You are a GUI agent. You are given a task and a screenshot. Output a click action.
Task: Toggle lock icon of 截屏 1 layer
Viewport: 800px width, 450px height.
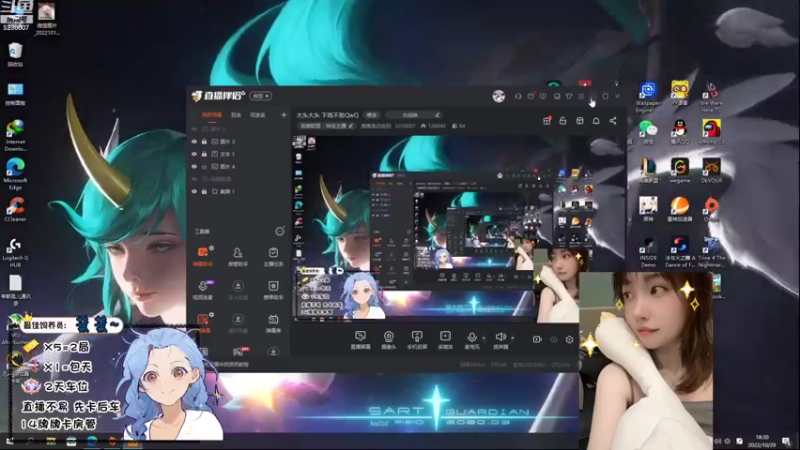click(x=204, y=191)
